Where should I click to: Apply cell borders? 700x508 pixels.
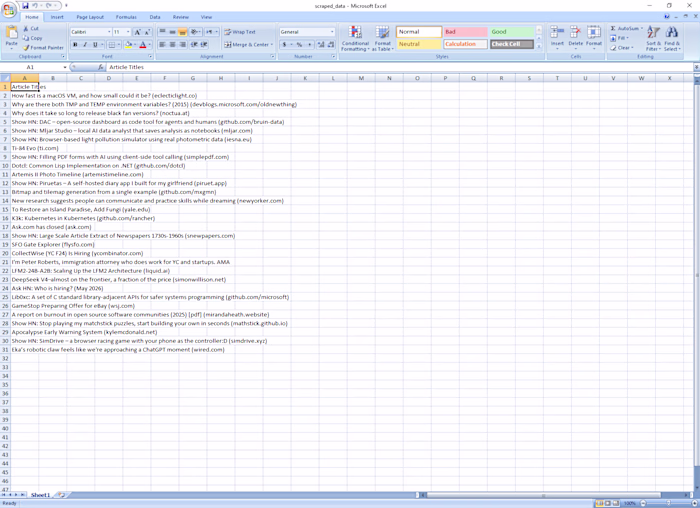click(x=112, y=45)
